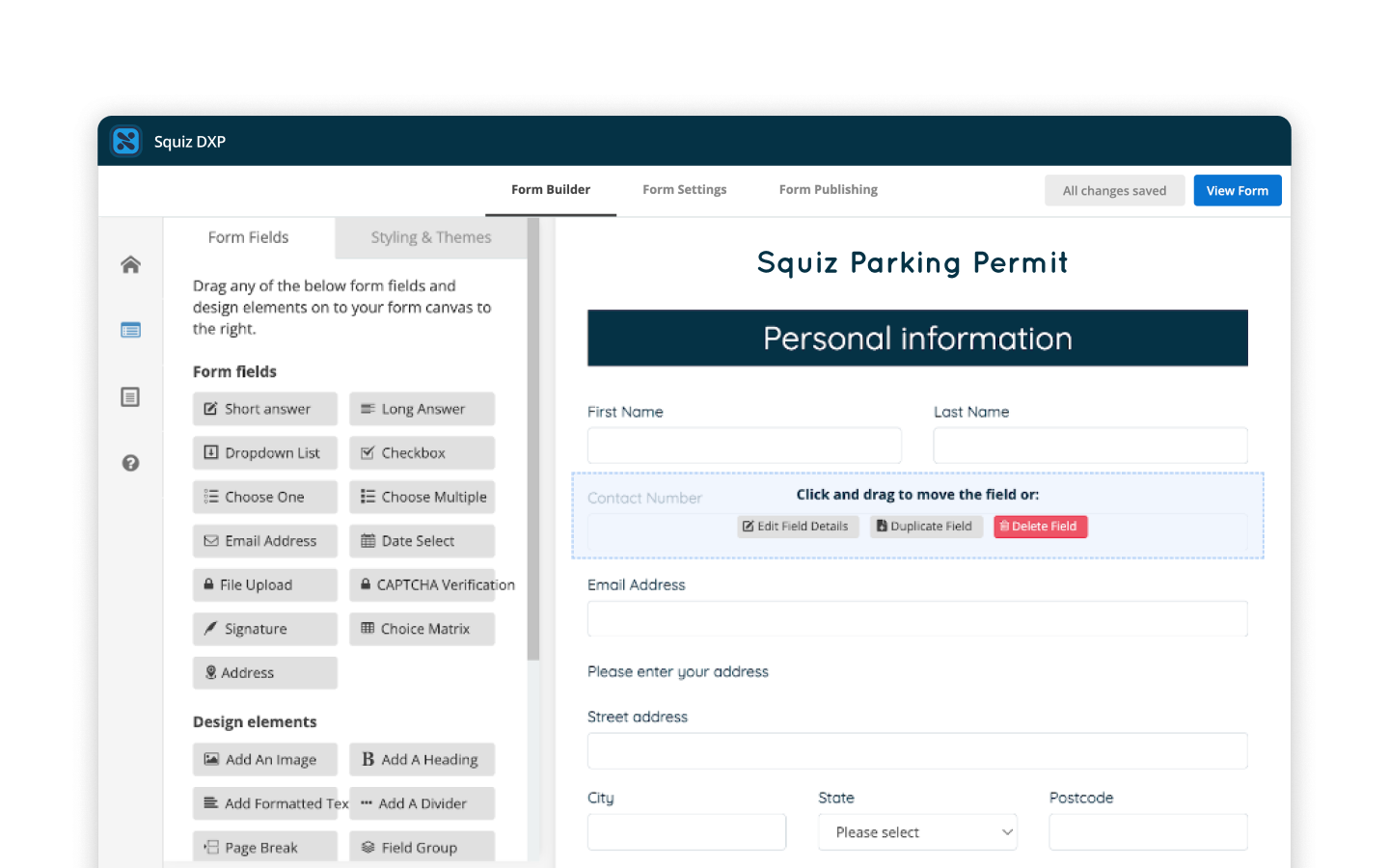This screenshot has width=1389, height=868.
Task: Click the home icon in left sidebar
Action: point(130,265)
